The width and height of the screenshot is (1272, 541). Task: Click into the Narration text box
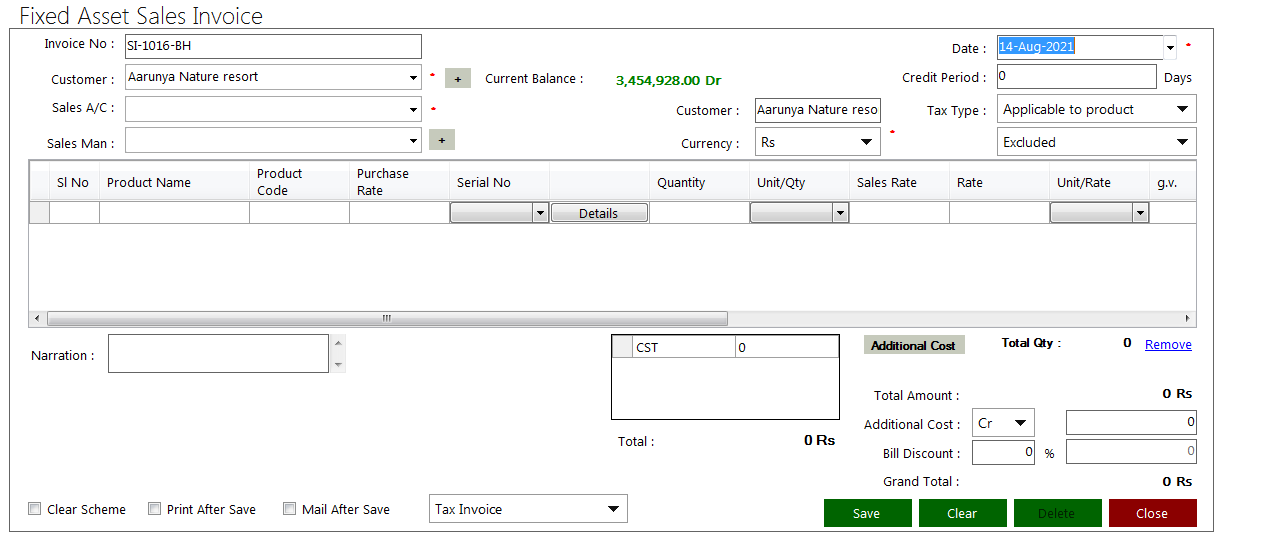218,354
